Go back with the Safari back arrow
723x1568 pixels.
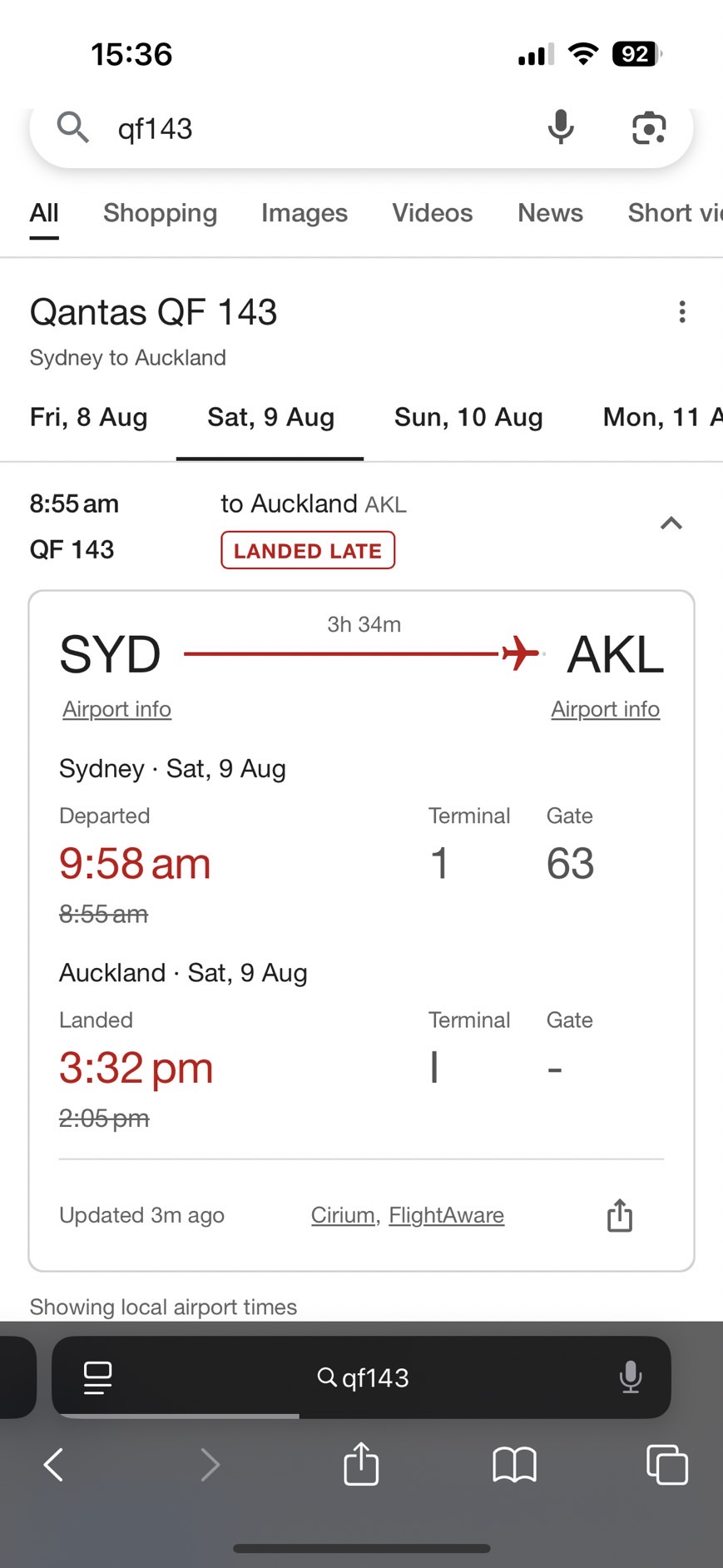click(53, 1465)
